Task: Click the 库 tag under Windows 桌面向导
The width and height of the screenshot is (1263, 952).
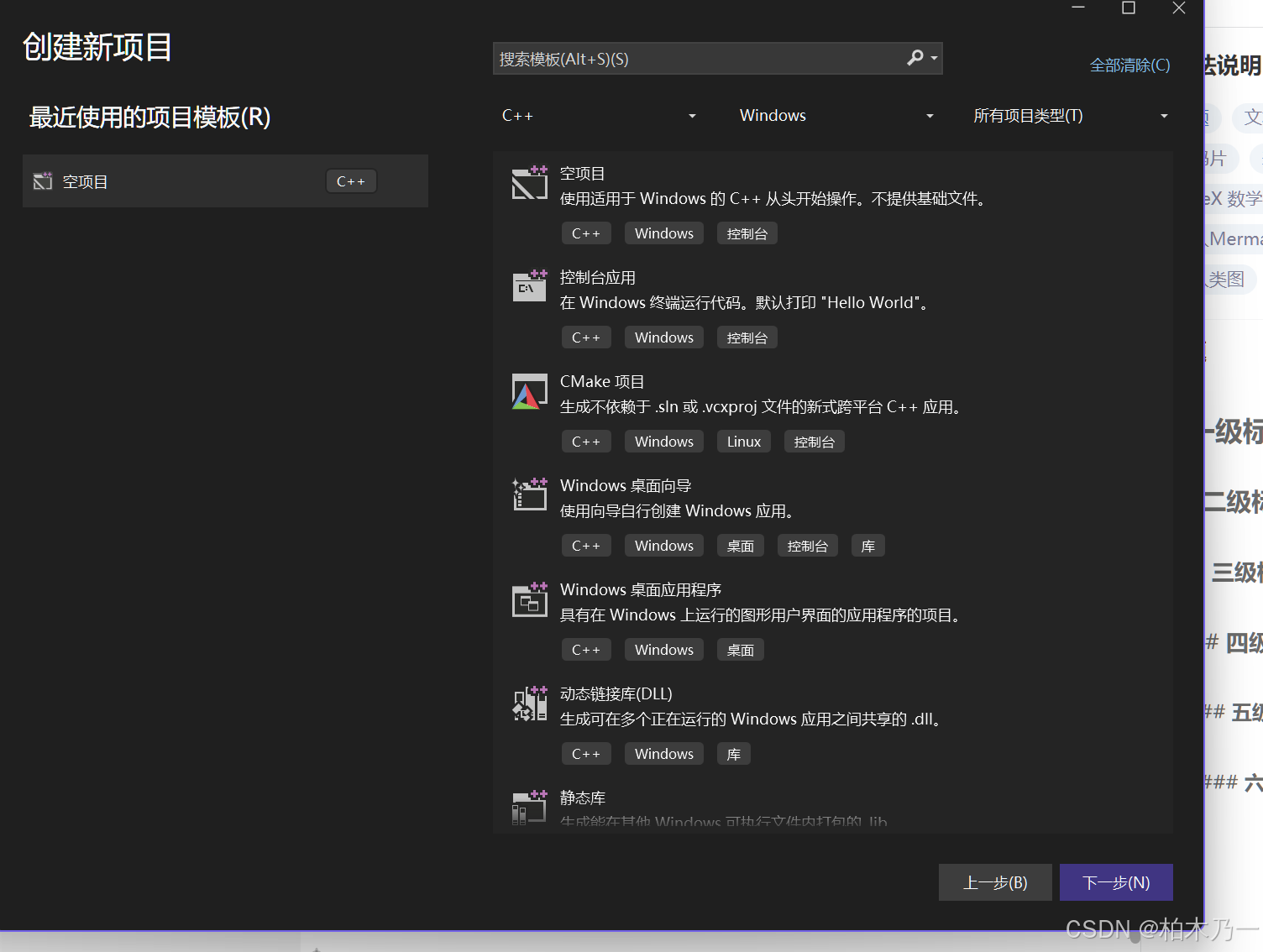Action: tap(868, 546)
